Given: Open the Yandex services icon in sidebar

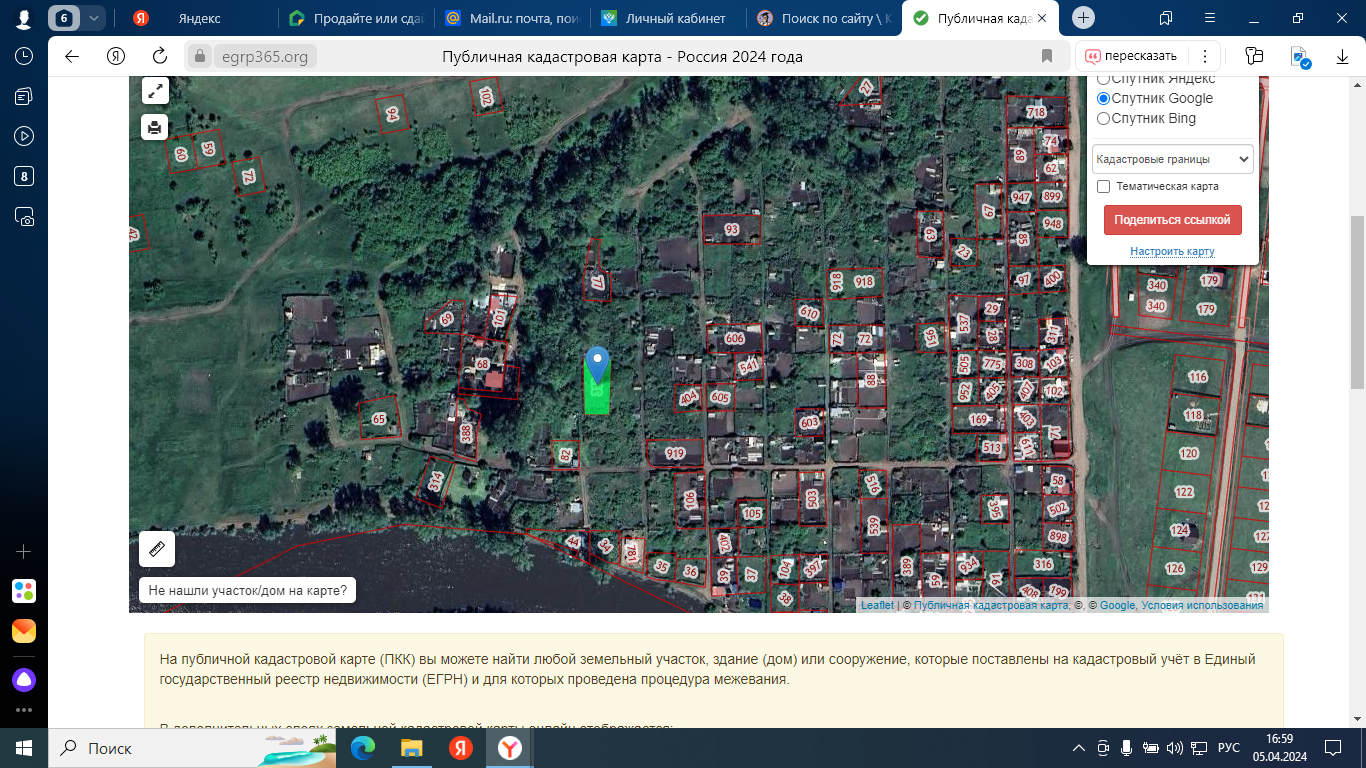Looking at the screenshot, I should click(24, 591).
